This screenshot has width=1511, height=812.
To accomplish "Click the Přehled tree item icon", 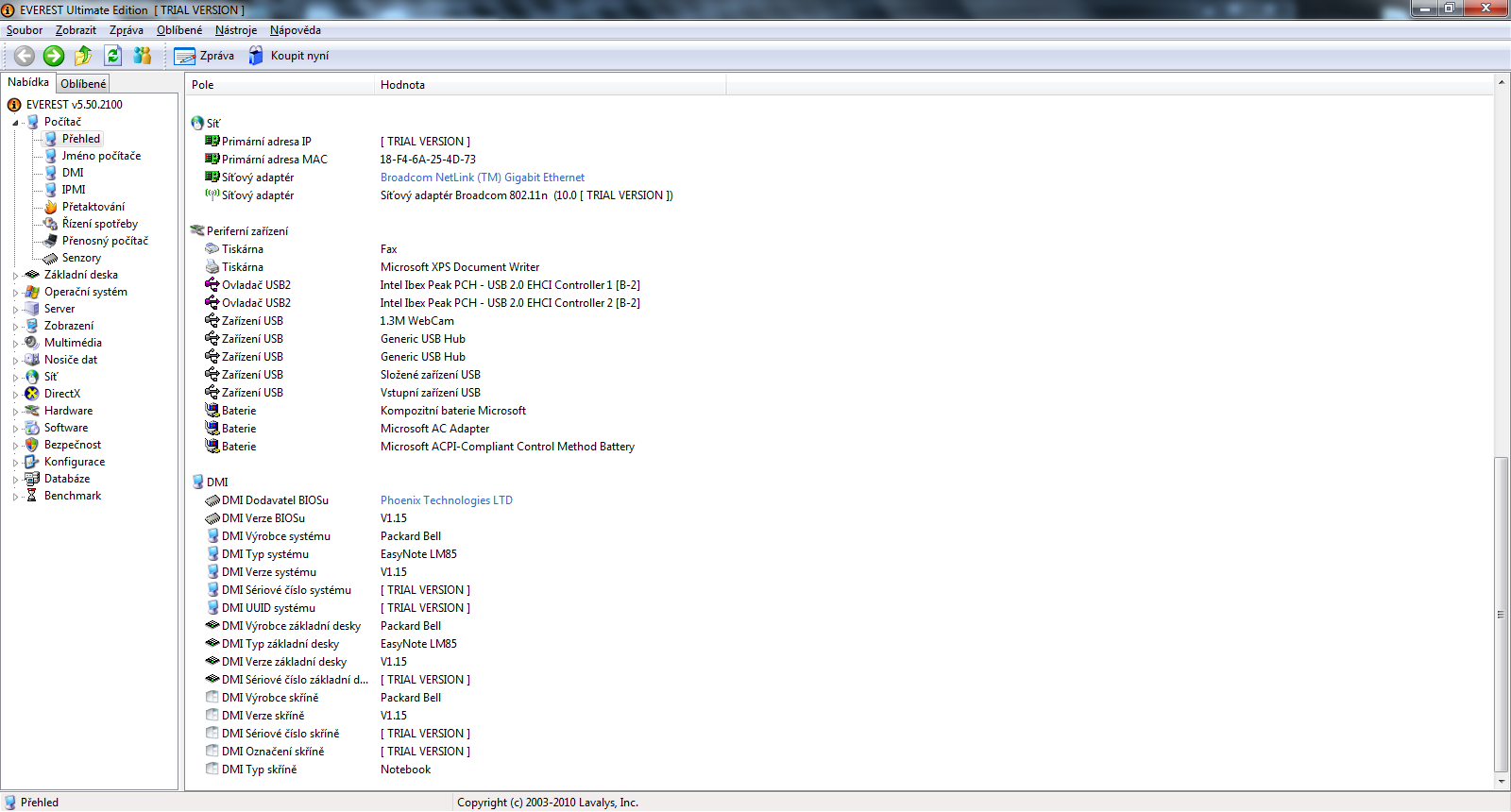I will point(51,139).
